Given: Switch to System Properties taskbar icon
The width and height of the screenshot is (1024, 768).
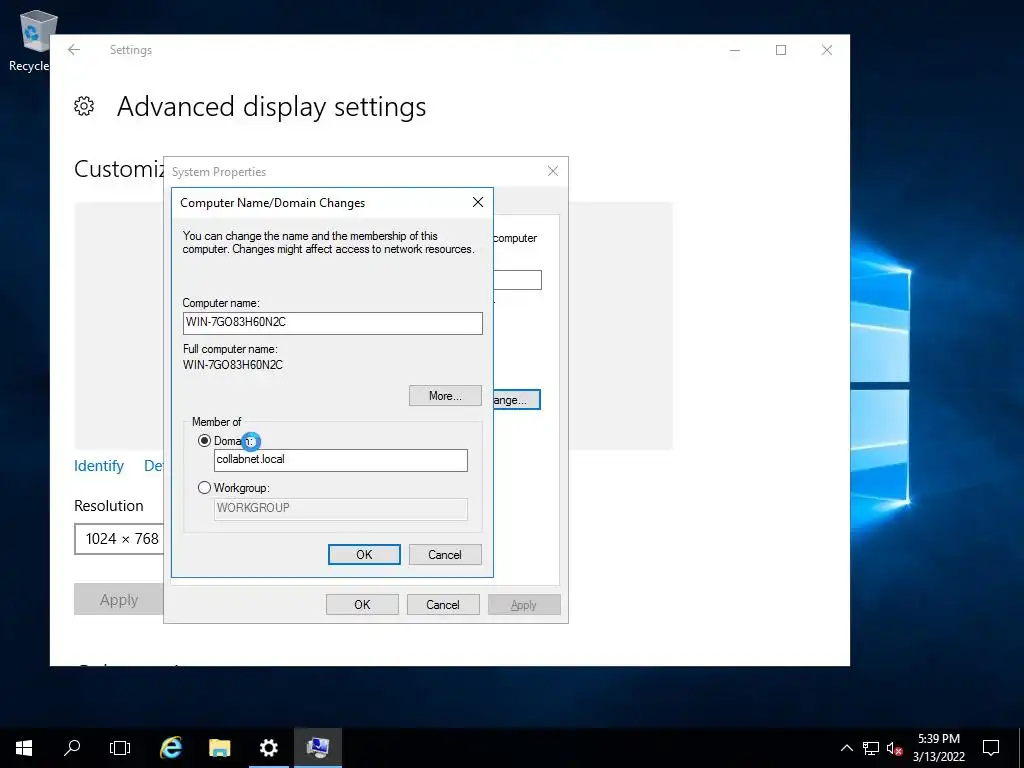Looking at the screenshot, I should tap(317, 748).
